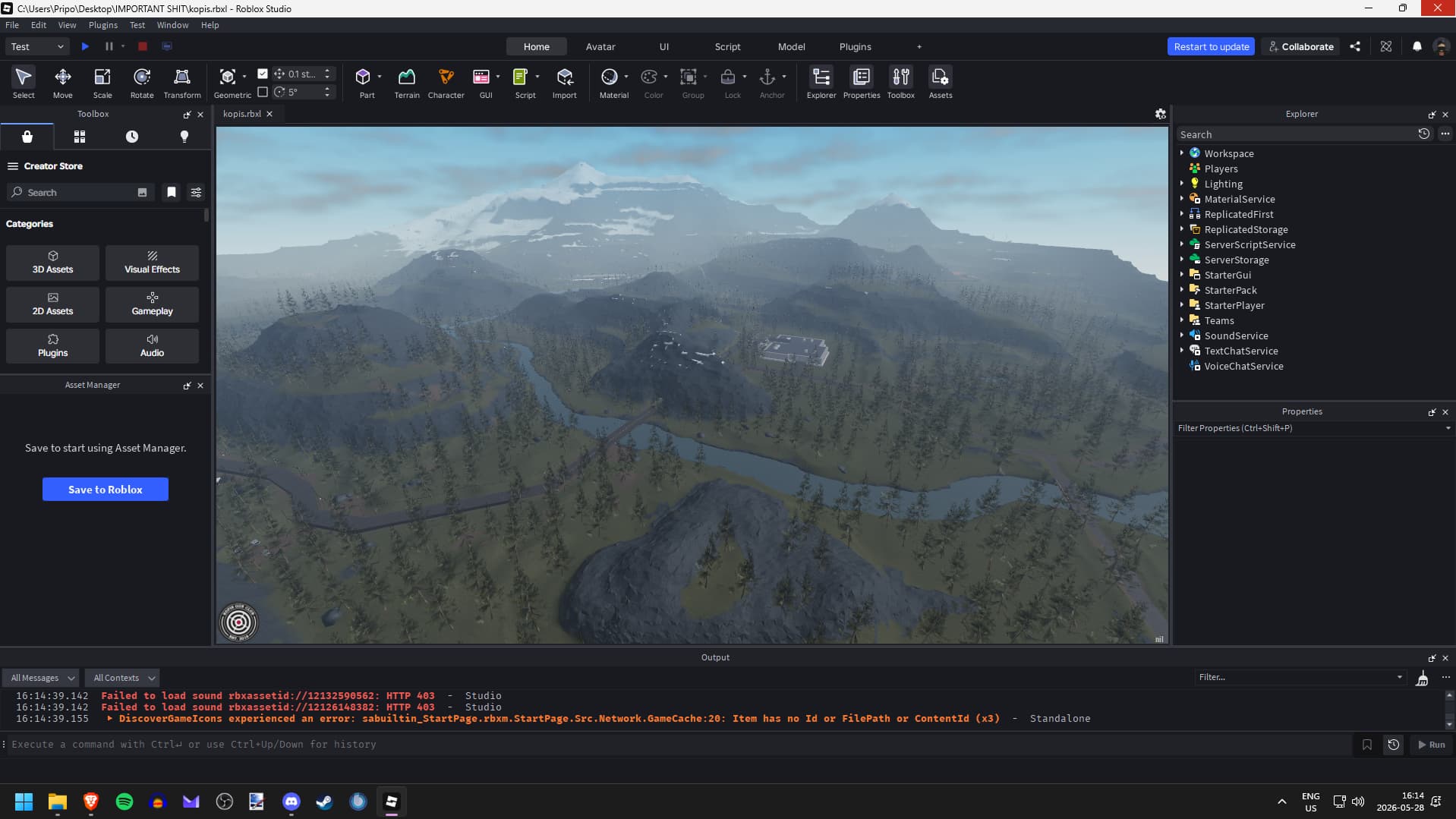Choose the Transform tool
The width and height of the screenshot is (1456, 819).
182,83
